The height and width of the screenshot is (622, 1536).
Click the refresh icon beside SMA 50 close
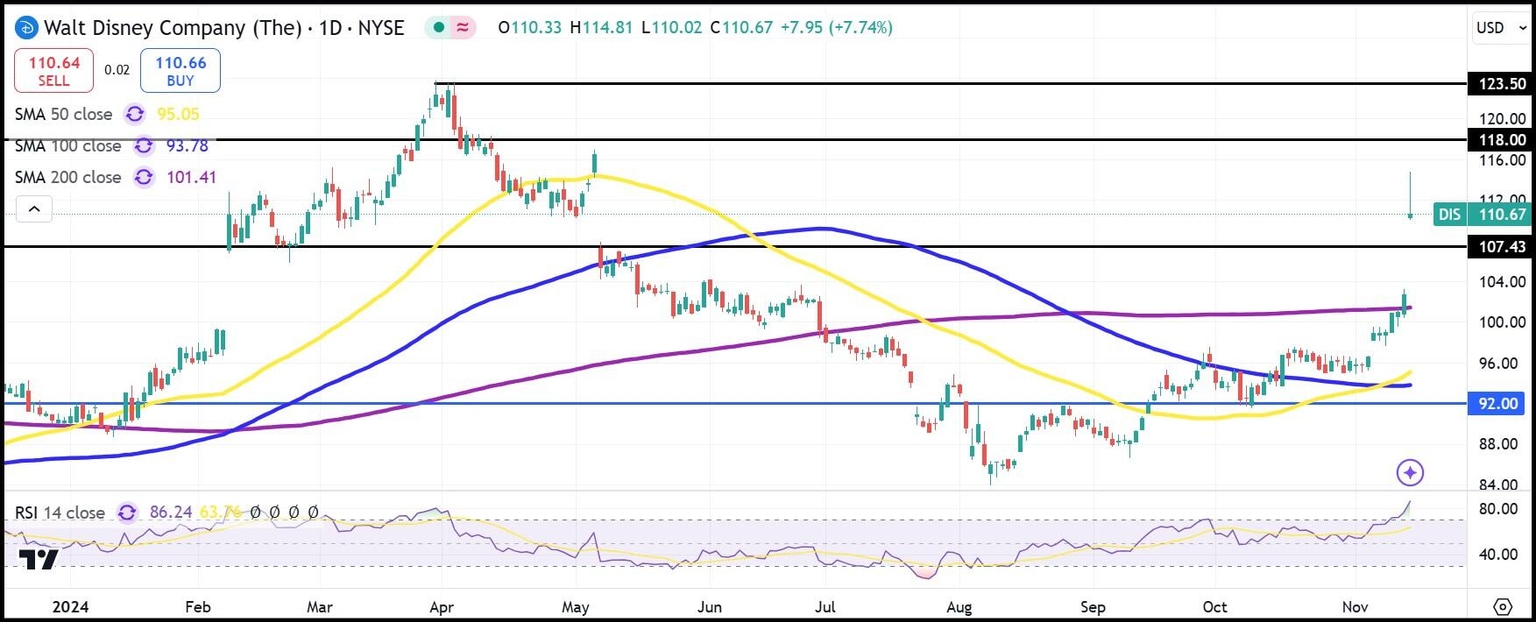(x=133, y=114)
